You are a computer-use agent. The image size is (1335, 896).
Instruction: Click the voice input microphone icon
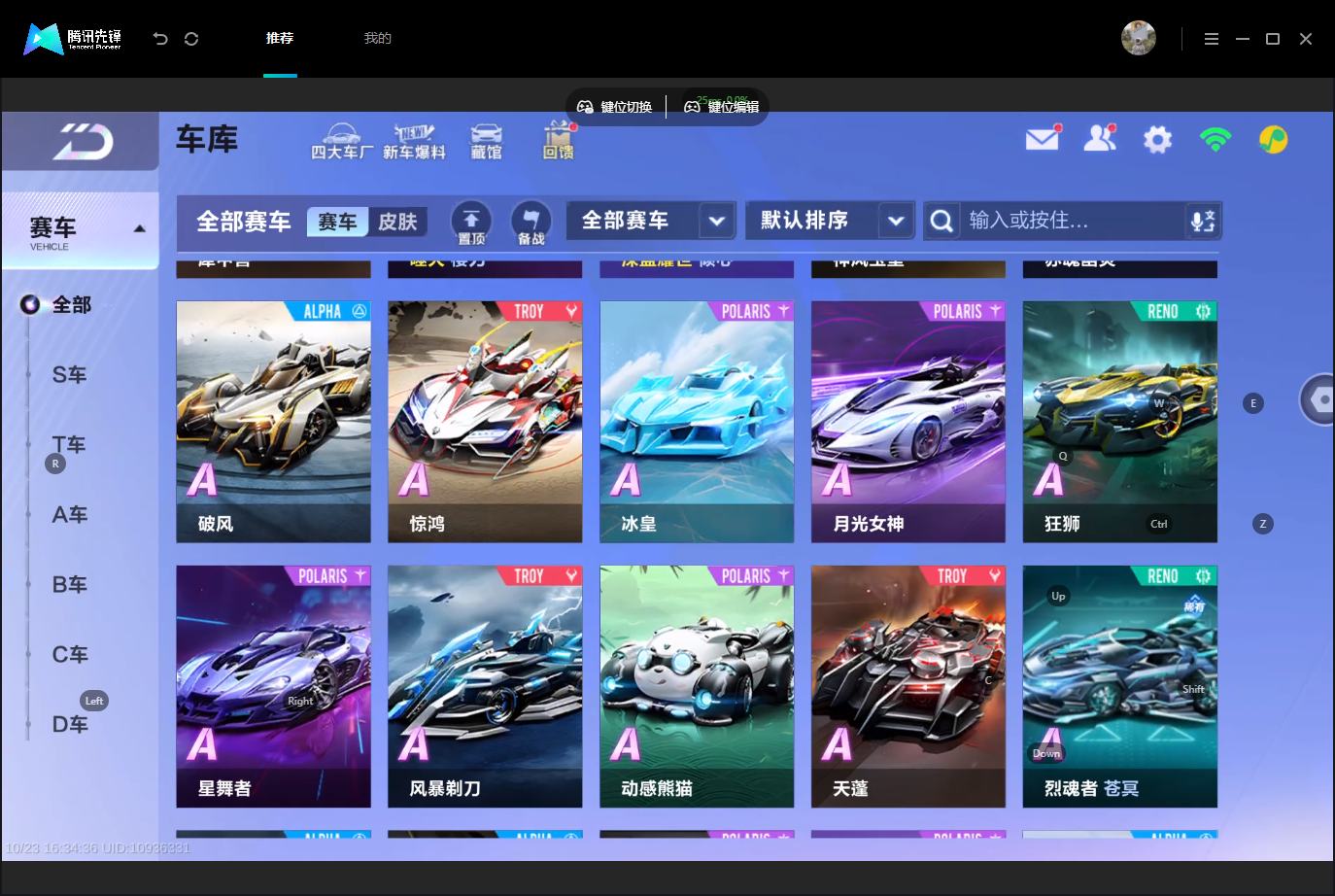click(x=1203, y=221)
